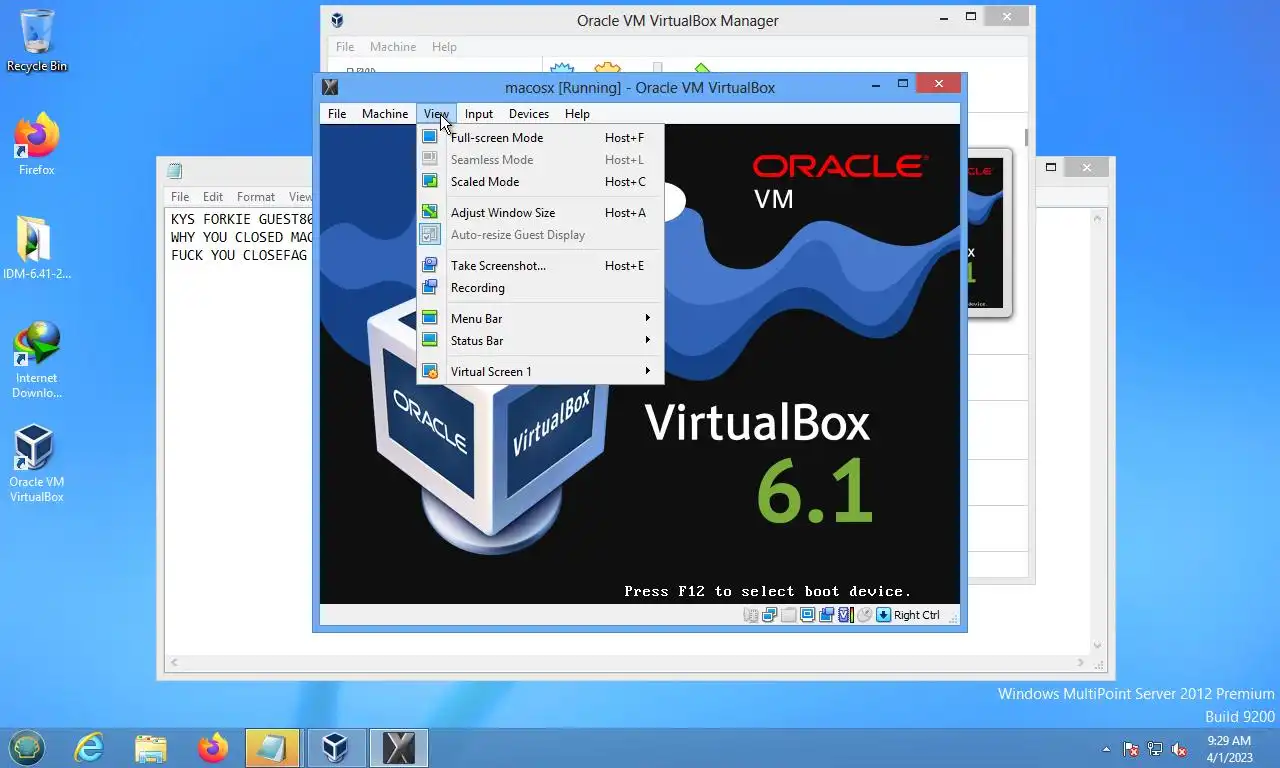Open the VM window Machine menu

[385, 114]
